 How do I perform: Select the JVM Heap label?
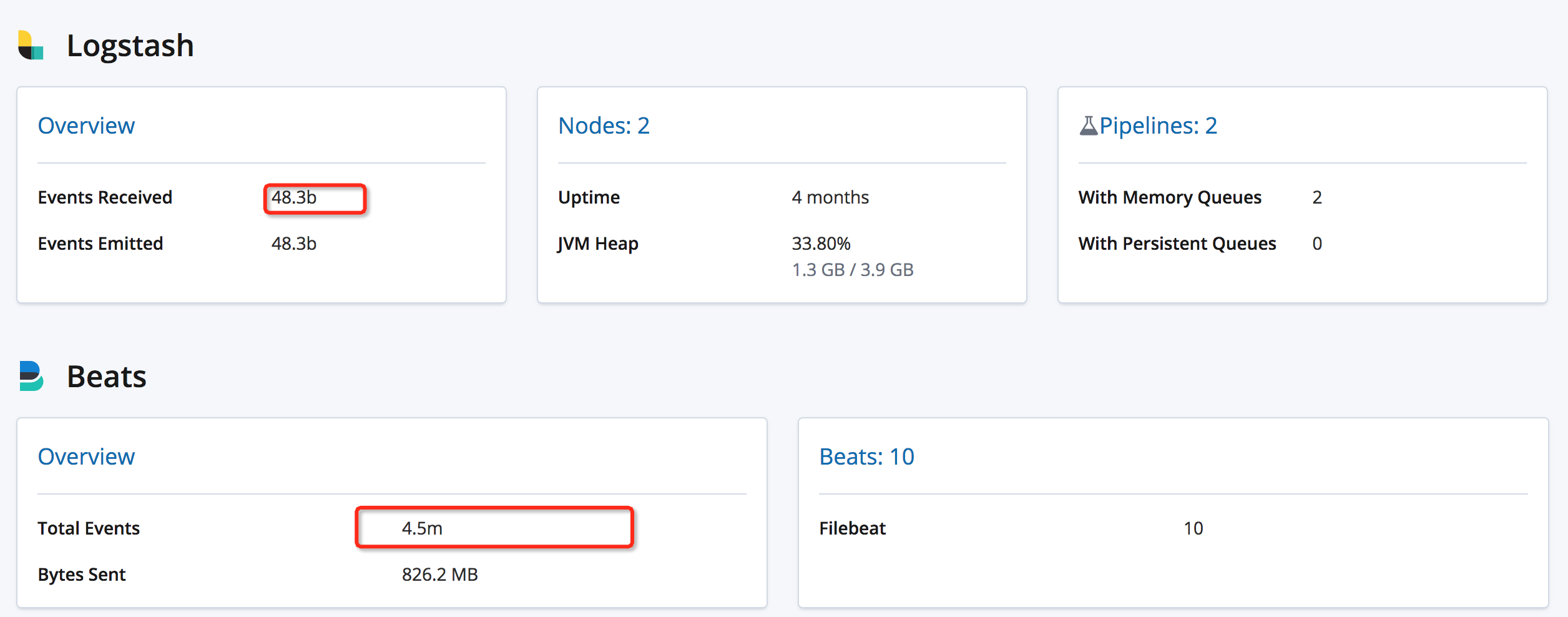598,244
